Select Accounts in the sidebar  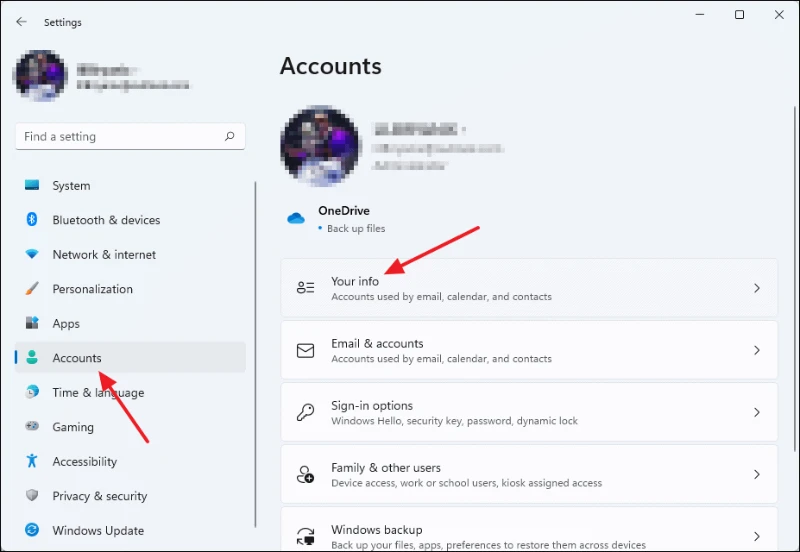pyautogui.click(x=130, y=358)
